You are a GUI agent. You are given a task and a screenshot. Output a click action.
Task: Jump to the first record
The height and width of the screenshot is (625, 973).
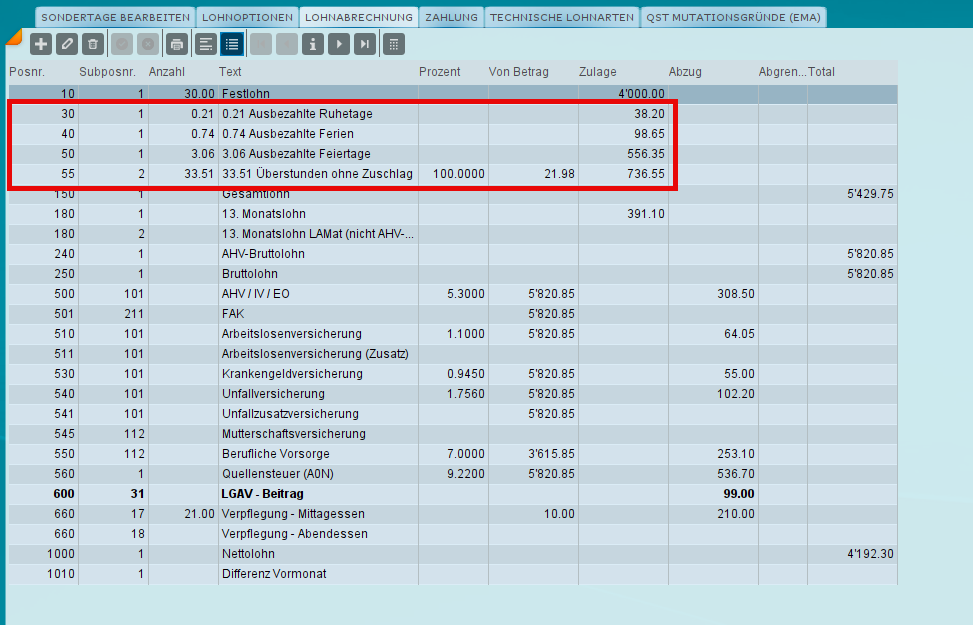coord(261,44)
